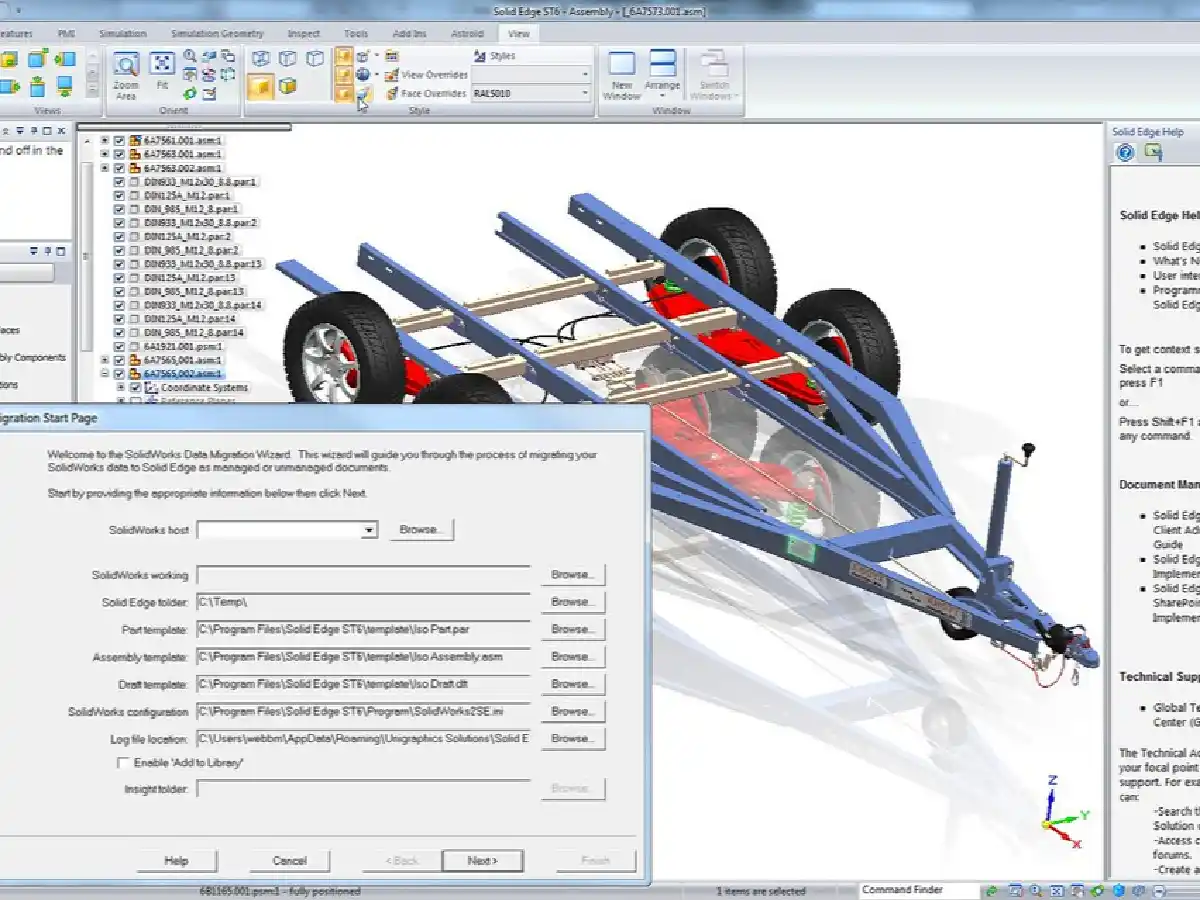This screenshot has height=900, width=1200.
Task: Click the View Overrides command
Action: 425,75
